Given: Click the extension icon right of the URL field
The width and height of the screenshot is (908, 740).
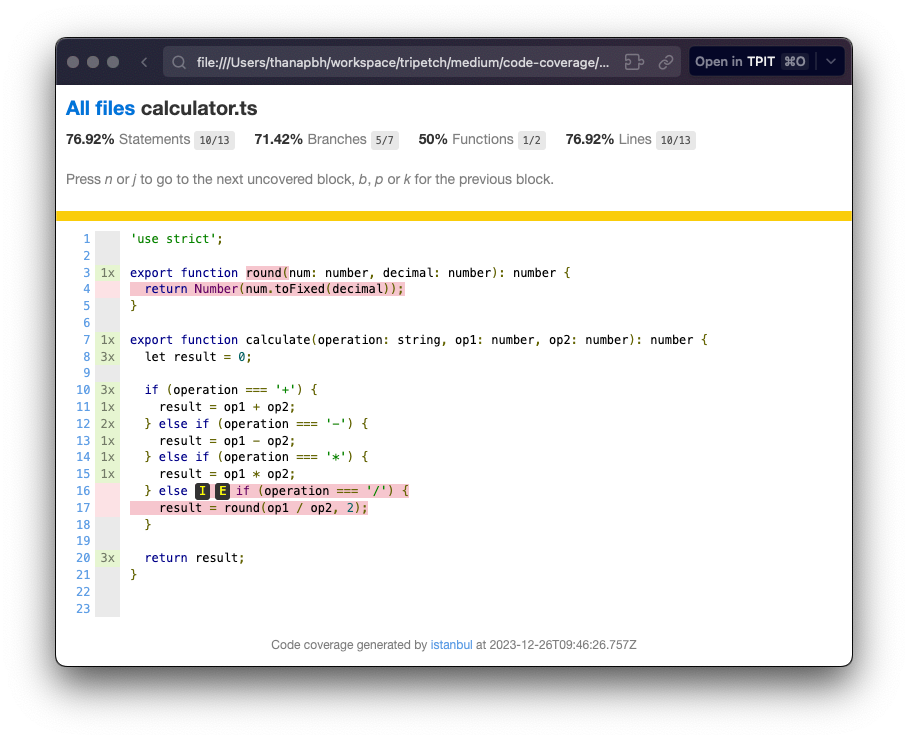Looking at the screenshot, I should pos(634,61).
